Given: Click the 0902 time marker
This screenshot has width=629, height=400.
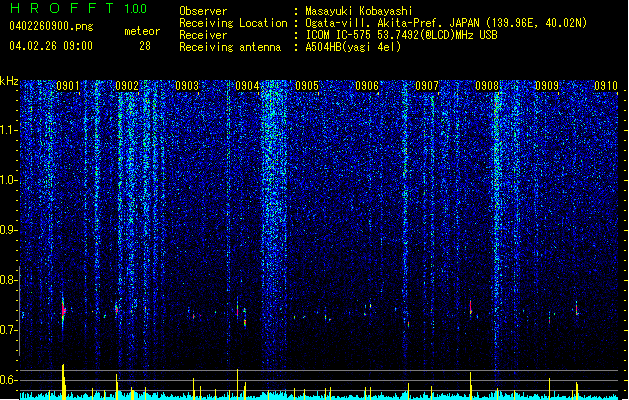Looking at the screenshot, I should click(127, 86).
